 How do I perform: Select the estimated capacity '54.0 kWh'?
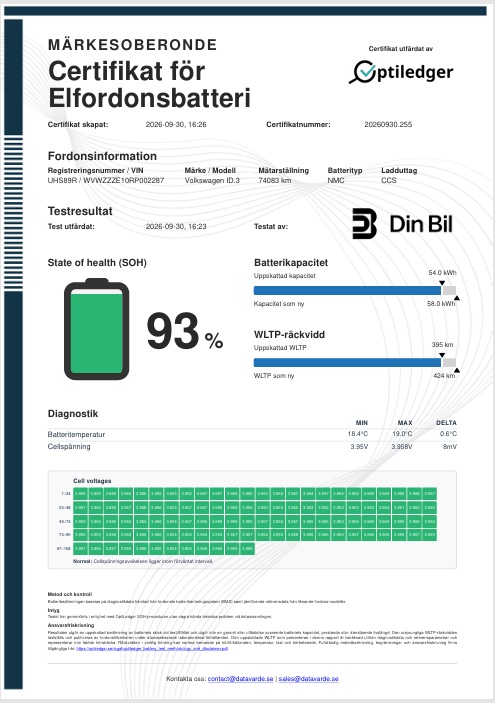tap(443, 273)
